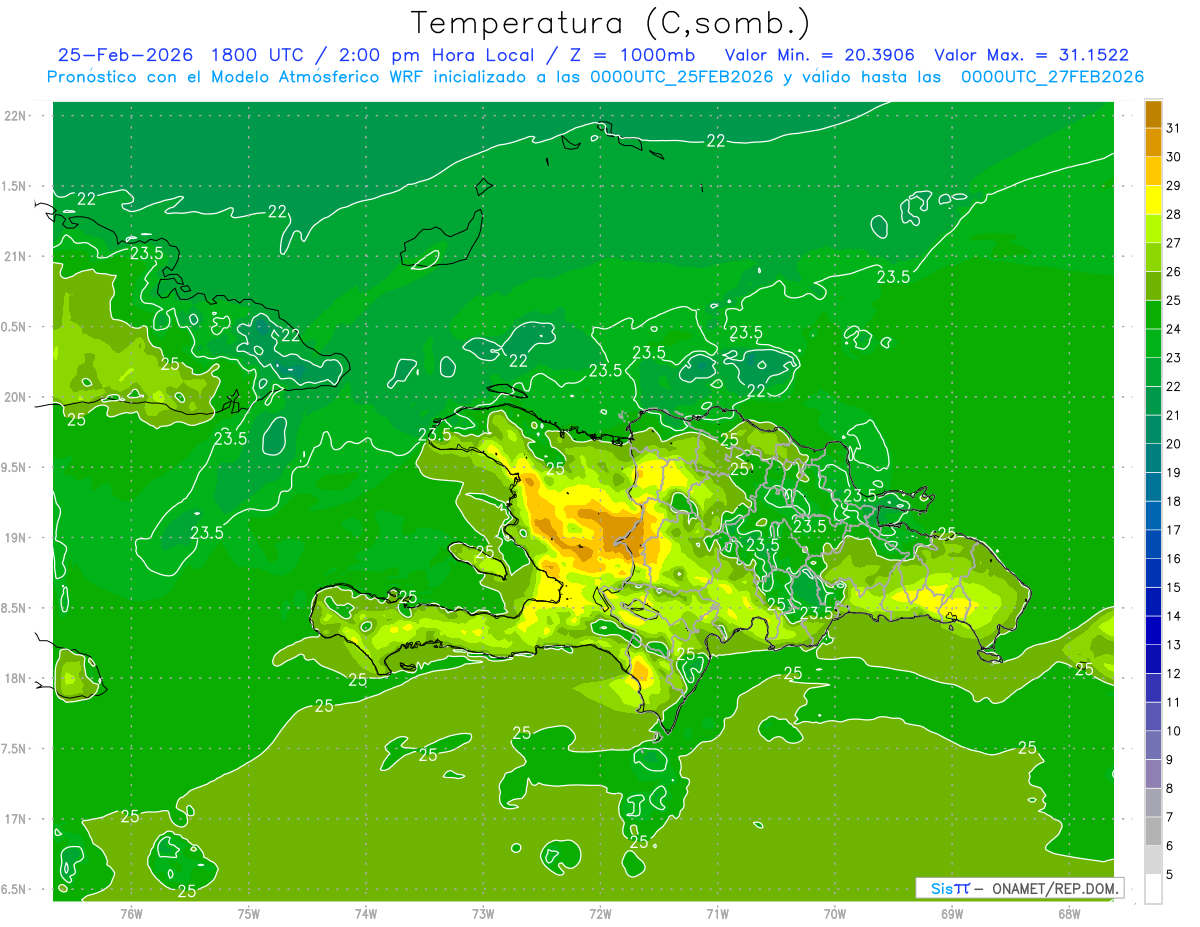Click longitude axis label "75W"

click(249, 914)
